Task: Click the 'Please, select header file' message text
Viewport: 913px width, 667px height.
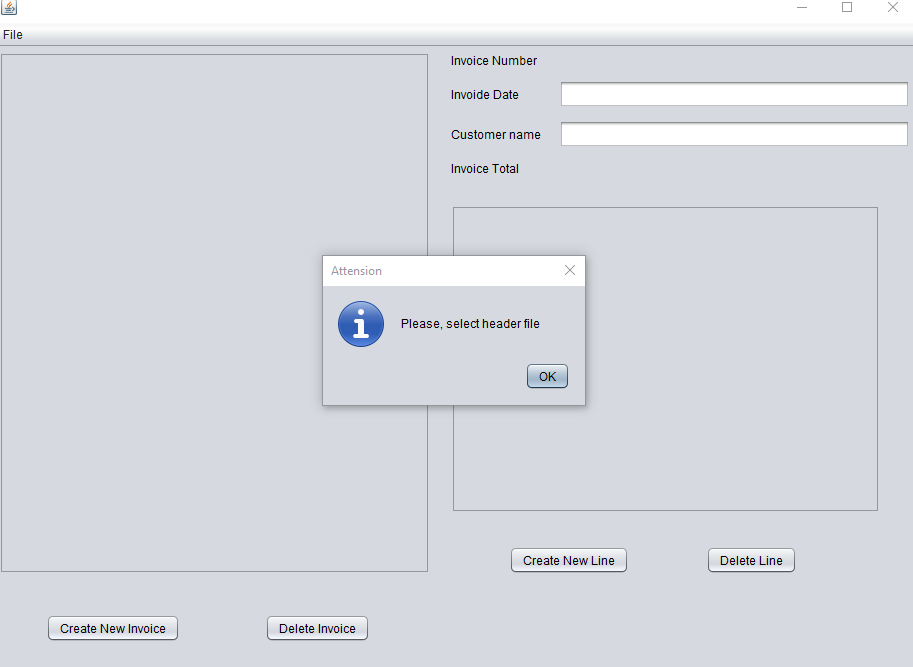Action: click(470, 323)
